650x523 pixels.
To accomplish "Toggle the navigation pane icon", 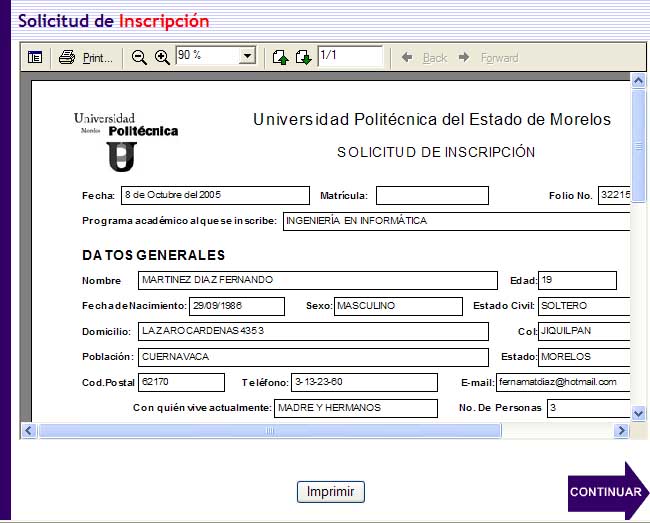I will pos(35,57).
